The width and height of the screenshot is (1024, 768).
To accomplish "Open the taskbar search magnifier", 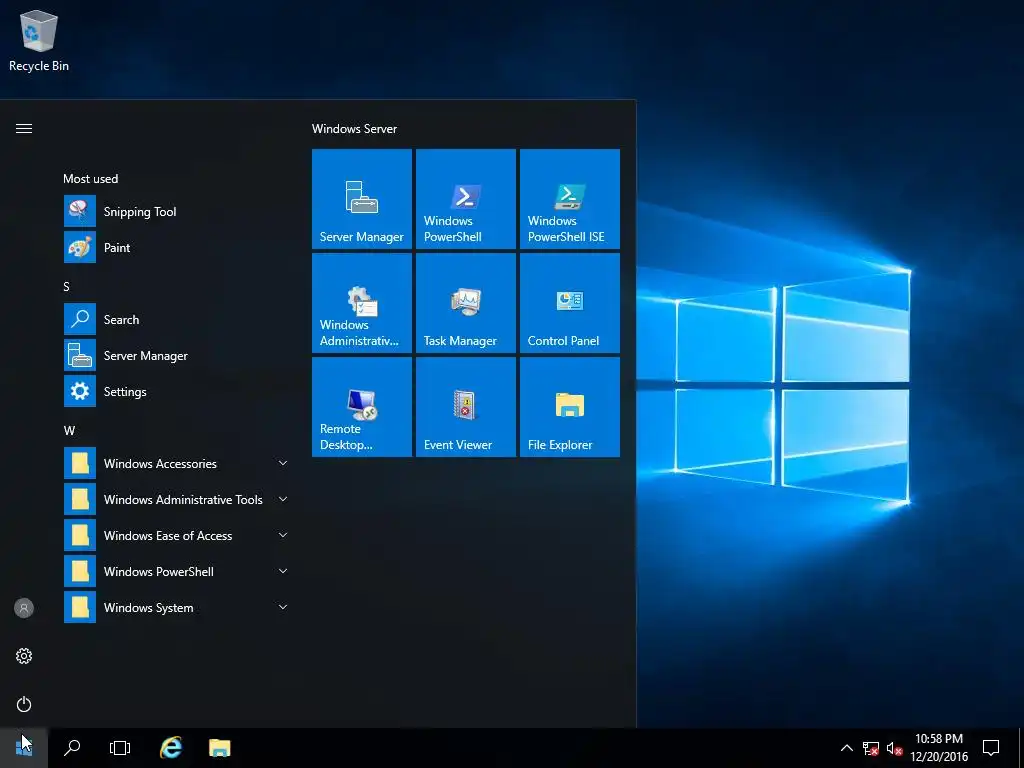I will (x=72, y=748).
